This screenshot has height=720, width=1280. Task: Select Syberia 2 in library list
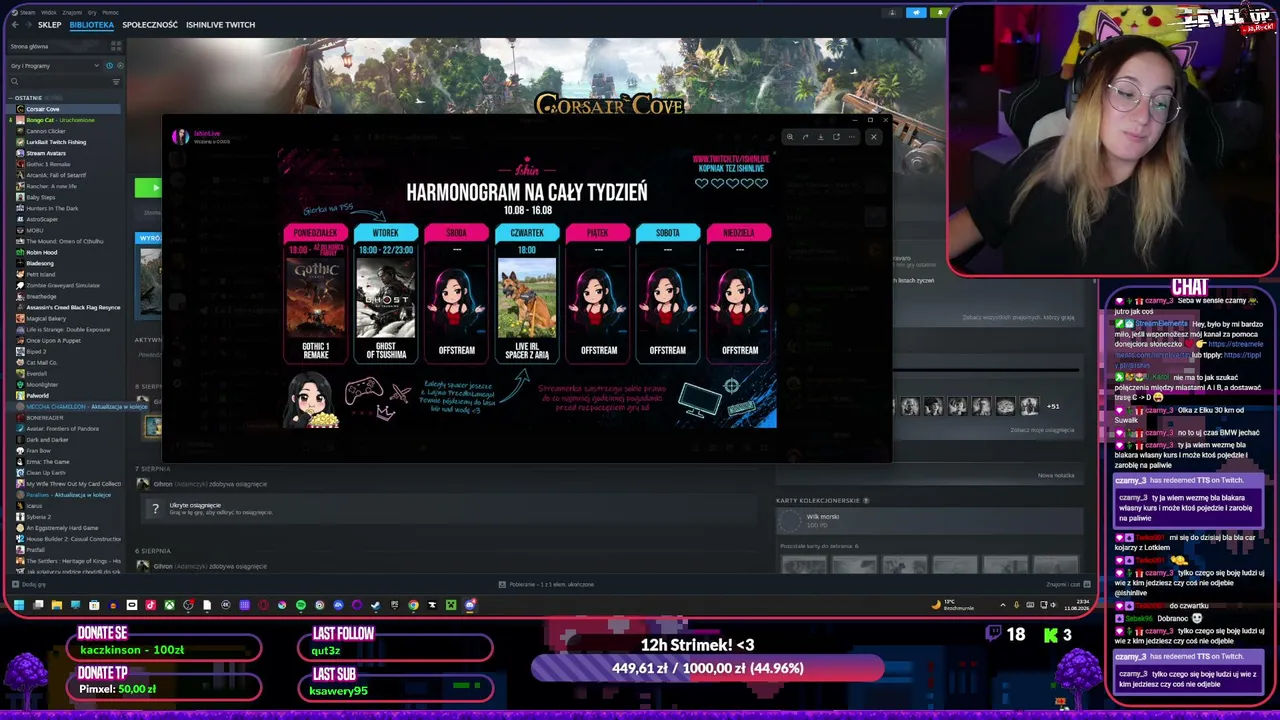coord(64,517)
